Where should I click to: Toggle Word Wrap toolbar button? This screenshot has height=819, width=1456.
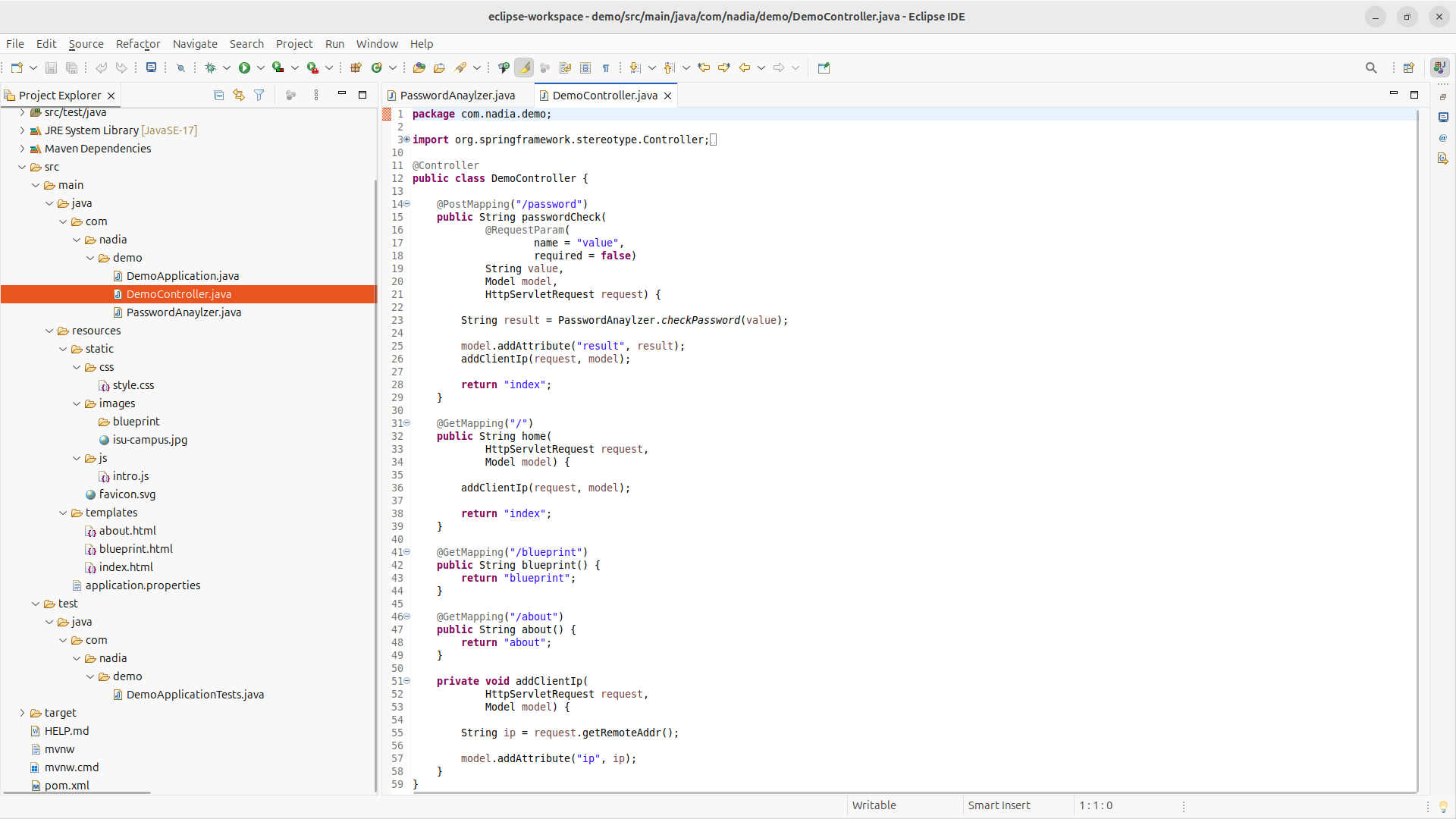(565, 67)
